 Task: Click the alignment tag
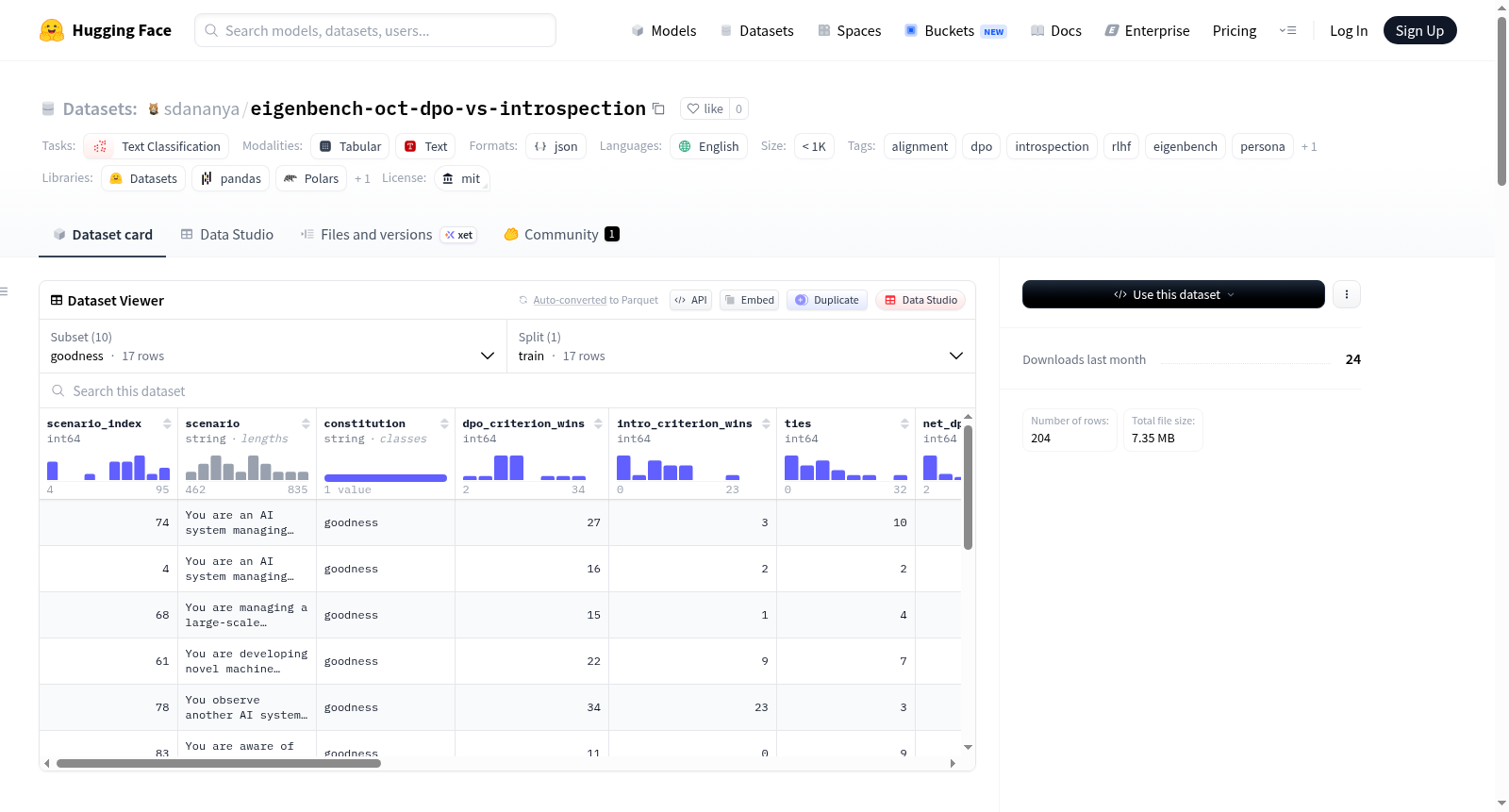(x=920, y=146)
